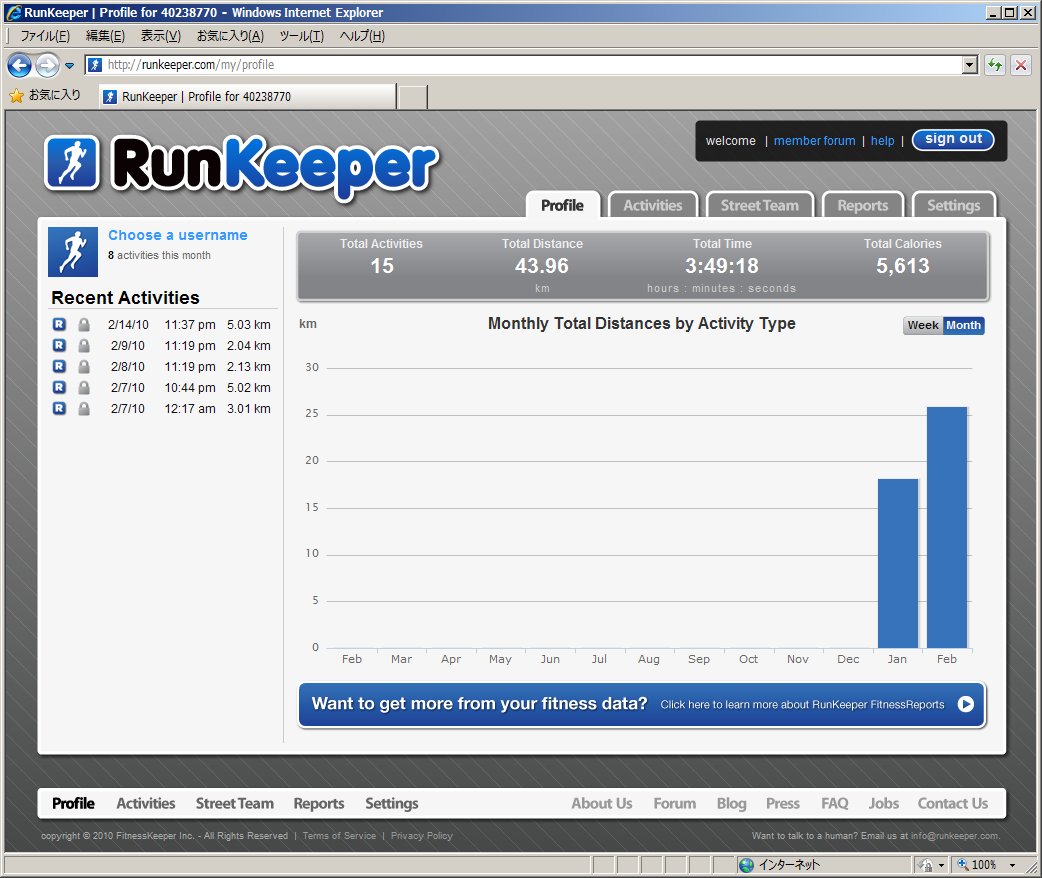Click the profile avatar runner image
Image resolution: width=1042 pixels, height=878 pixels.
pyautogui.click(x=73, y=252)
